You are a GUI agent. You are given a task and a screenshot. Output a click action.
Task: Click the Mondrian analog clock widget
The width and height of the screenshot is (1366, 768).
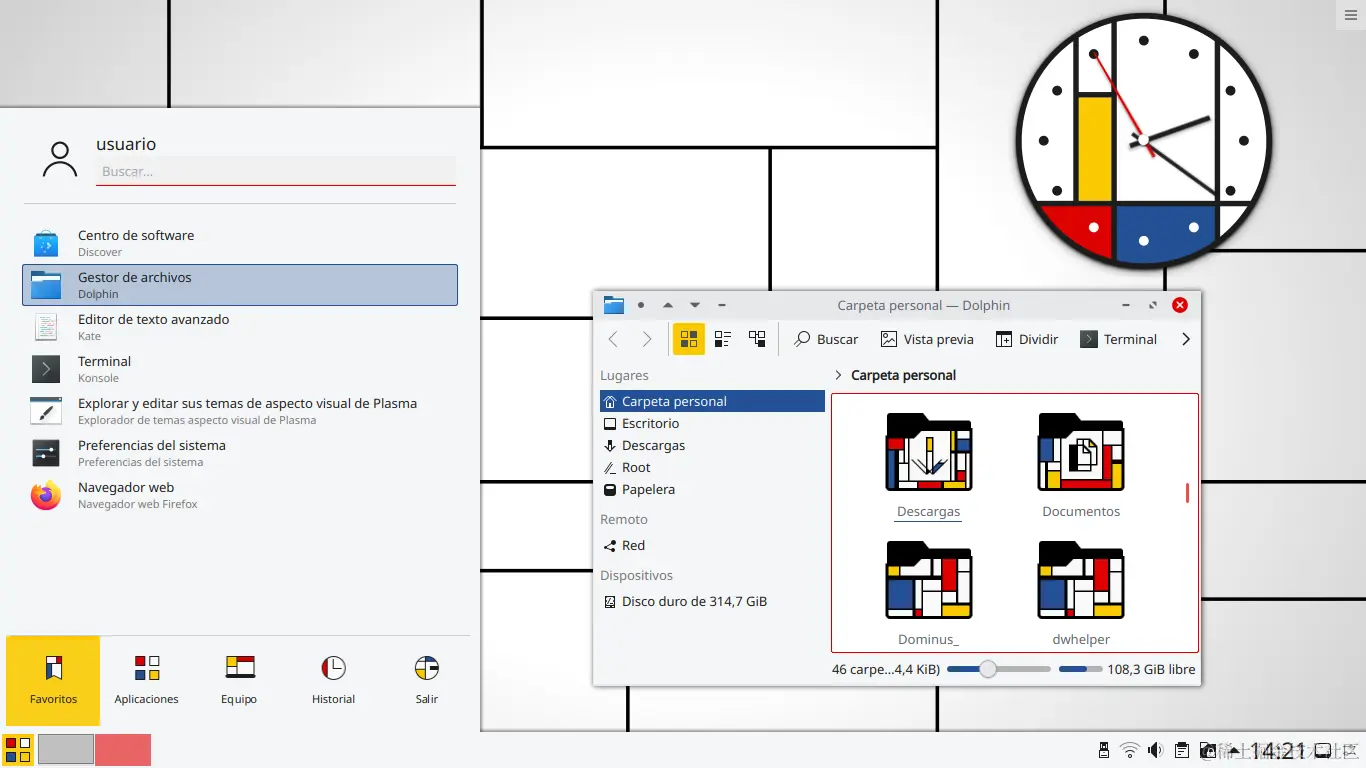(x=1144, y=140)
